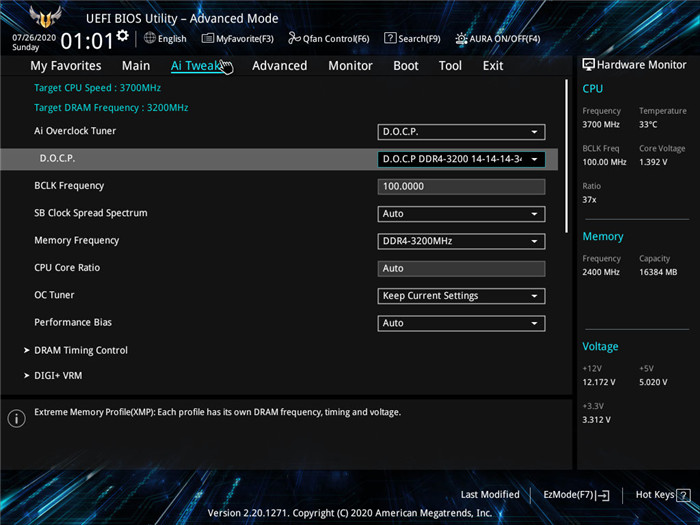Click the AURA light bulb icon

(x=461, y=38)
